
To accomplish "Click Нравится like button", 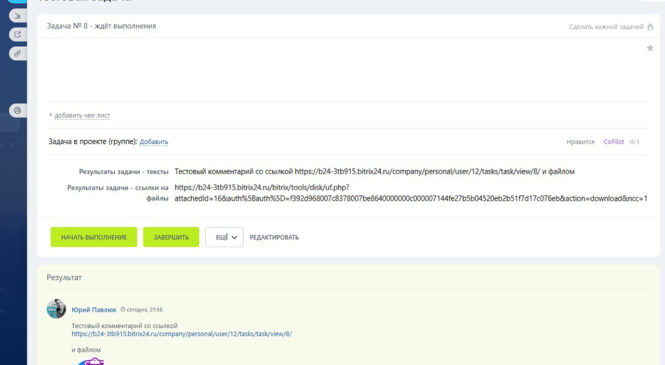I will [x=580, y=142].
